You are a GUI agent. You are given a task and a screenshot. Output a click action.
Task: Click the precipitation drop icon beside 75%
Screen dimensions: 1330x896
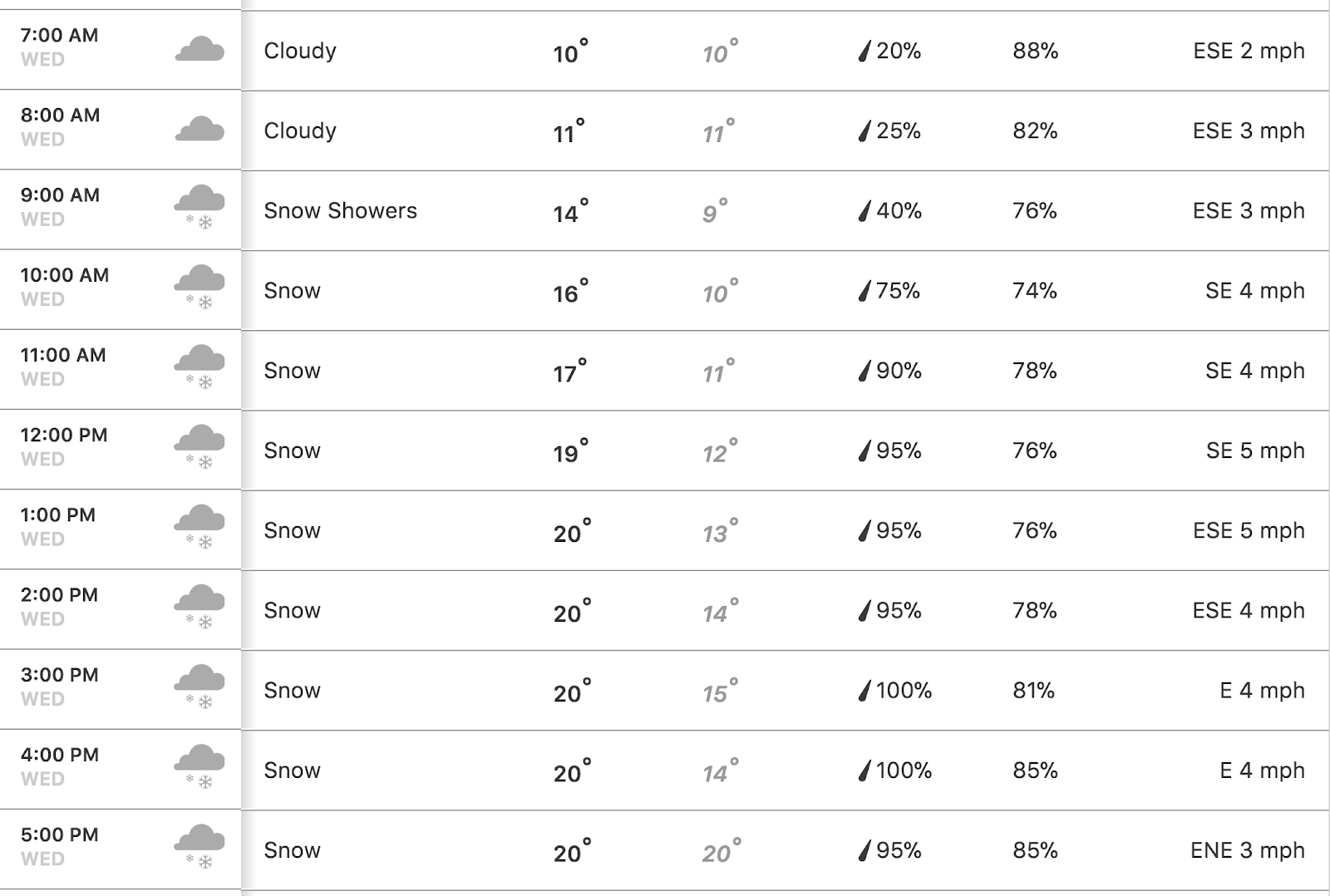[864, 291]
